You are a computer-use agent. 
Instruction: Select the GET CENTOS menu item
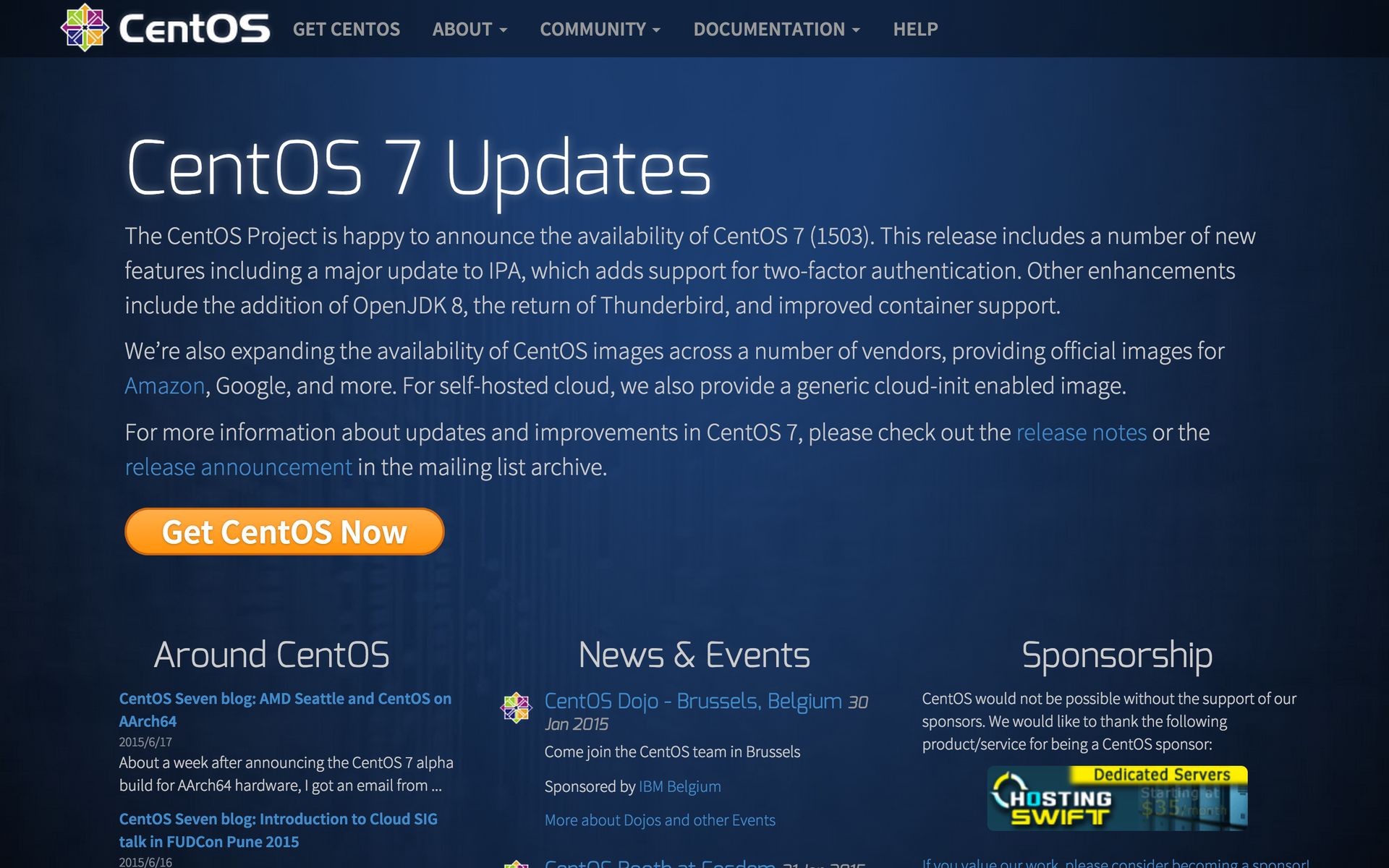(346, 28)
